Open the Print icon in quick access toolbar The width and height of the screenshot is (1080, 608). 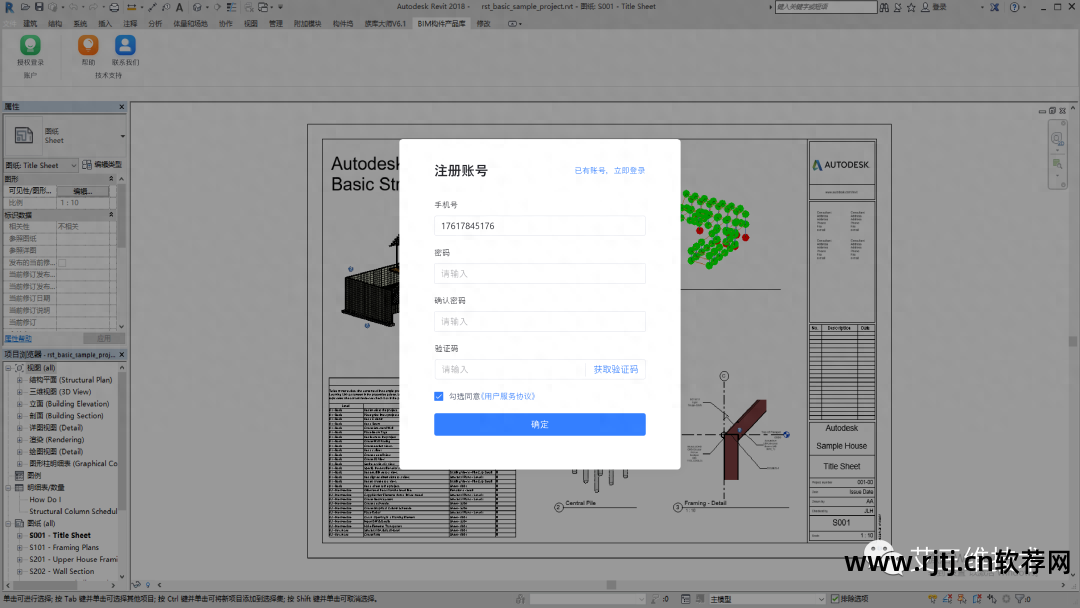coord(115,7)
